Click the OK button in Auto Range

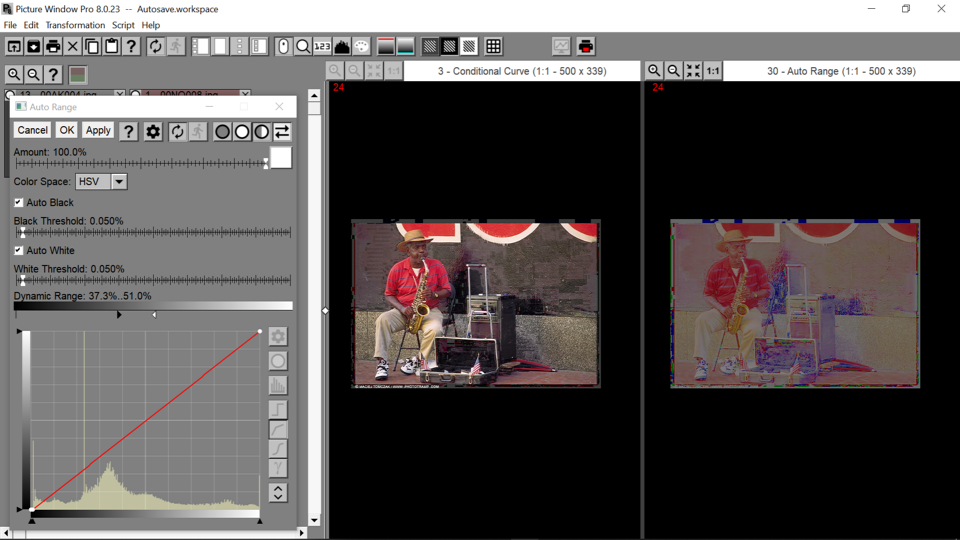tap(66, 130)
